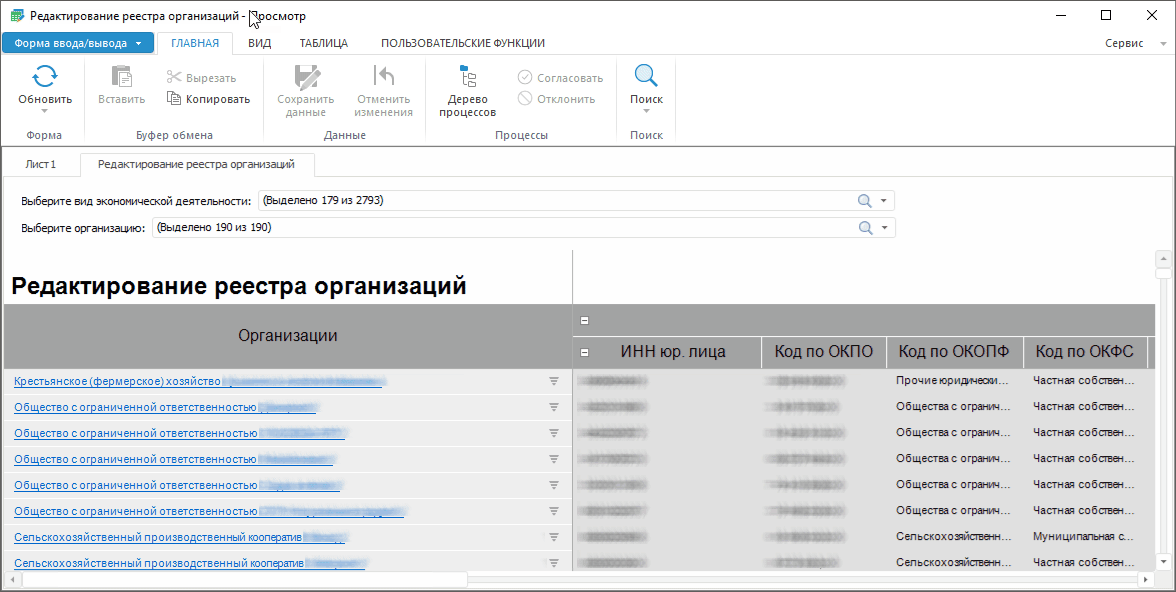
Task: Collapse the top header group above ИНН
Action: tap(585, 321)
